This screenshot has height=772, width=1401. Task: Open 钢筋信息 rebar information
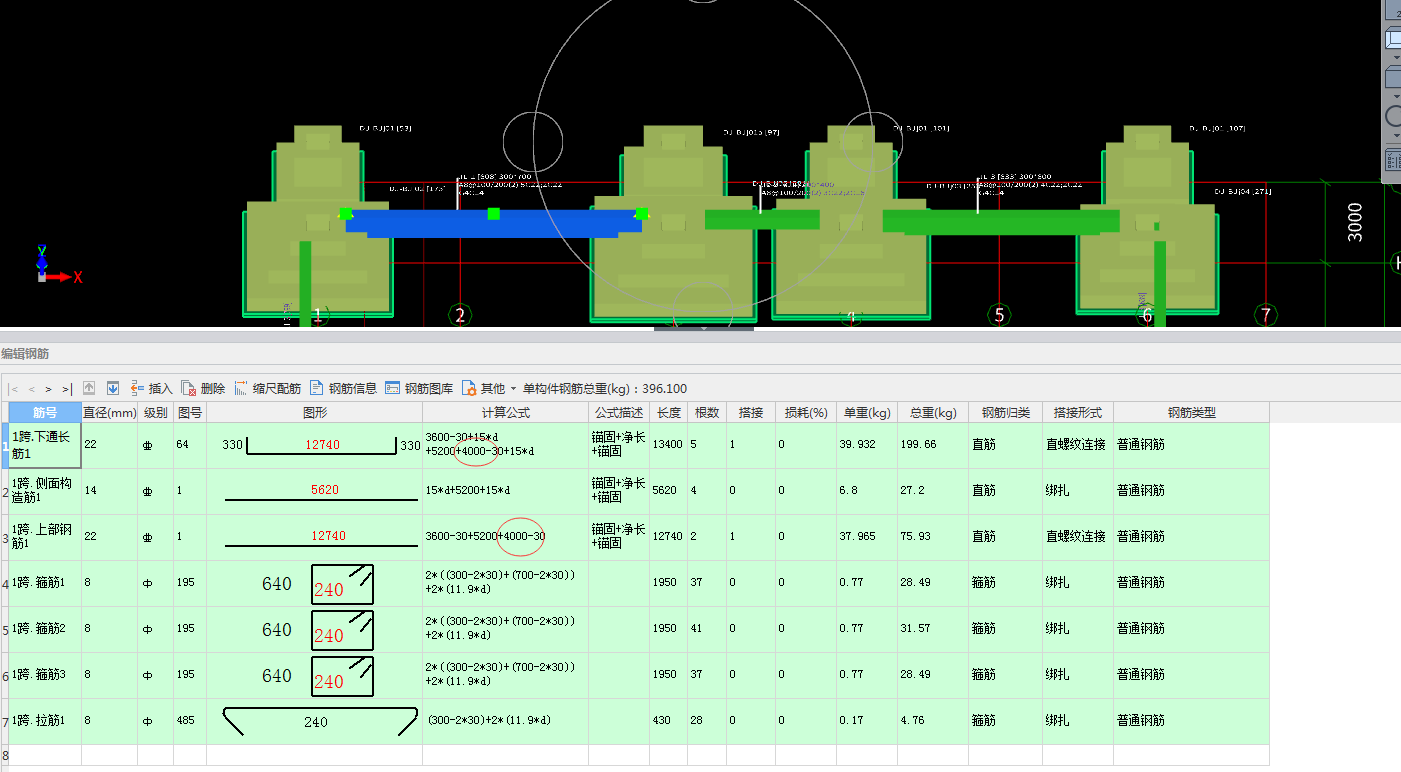coord(343,388)
